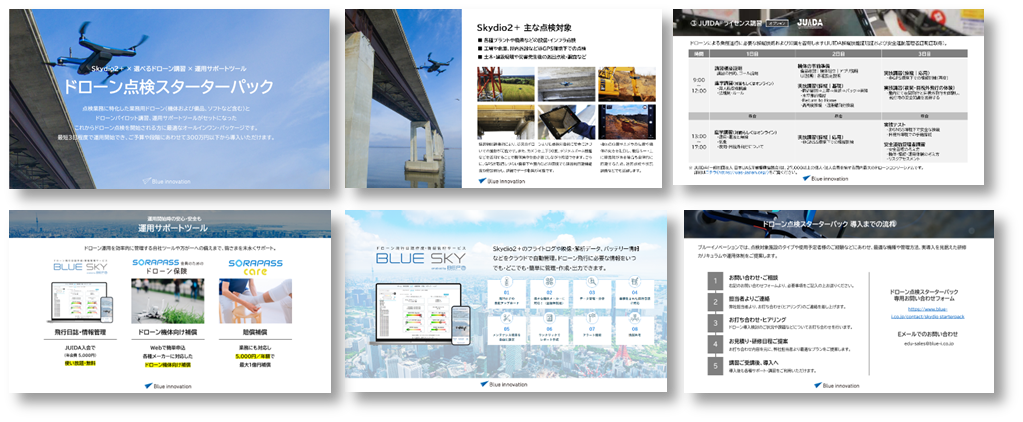Click the 05 feature icon on the BLUE SKY slide

click(507, 317)
